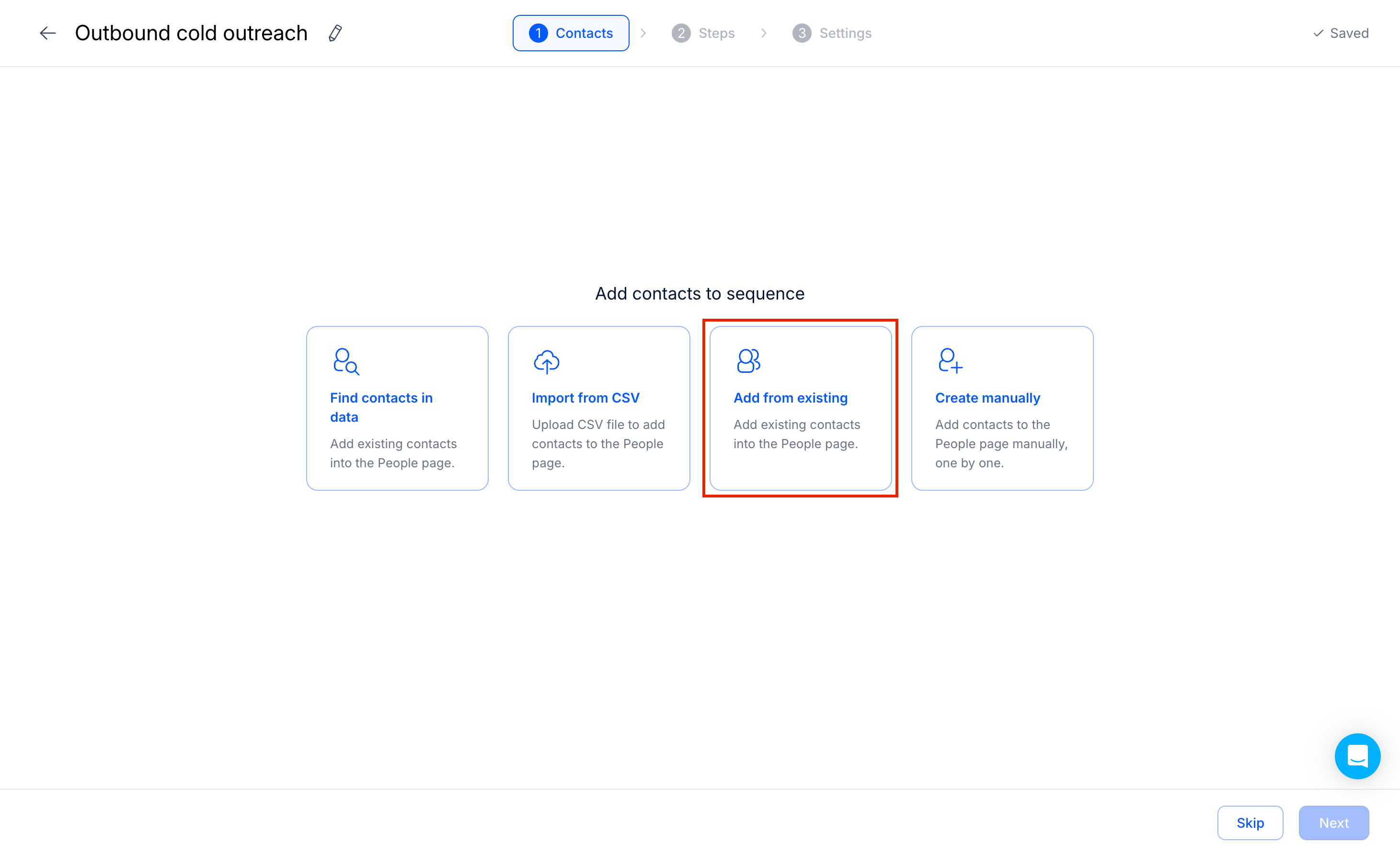Viewport: 1400px width, 856px height.
Task: Click the back arrow icon
Action: [48, 33]
